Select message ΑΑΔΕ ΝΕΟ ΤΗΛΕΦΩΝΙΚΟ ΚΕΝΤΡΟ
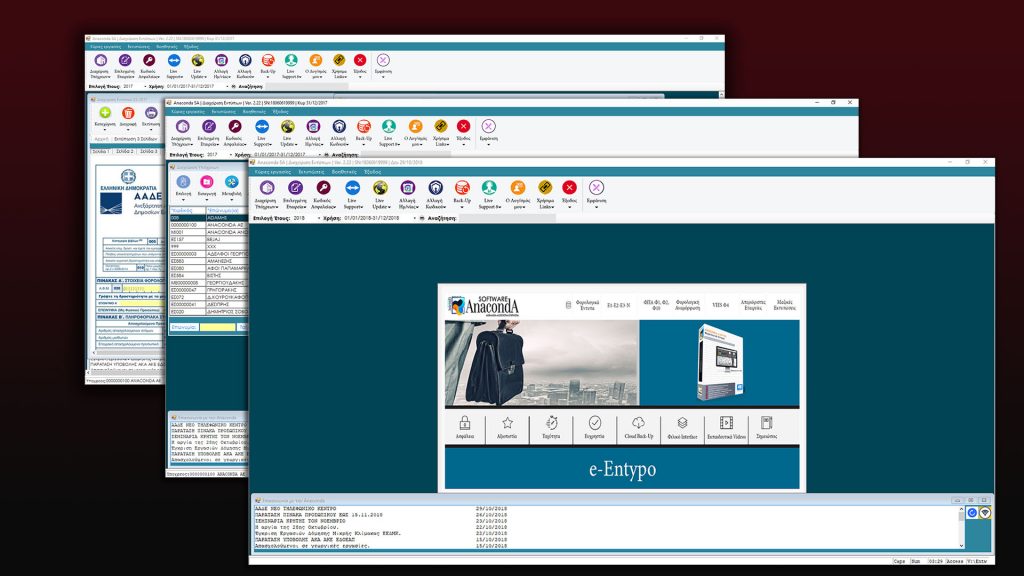 (x=295, y=509)
